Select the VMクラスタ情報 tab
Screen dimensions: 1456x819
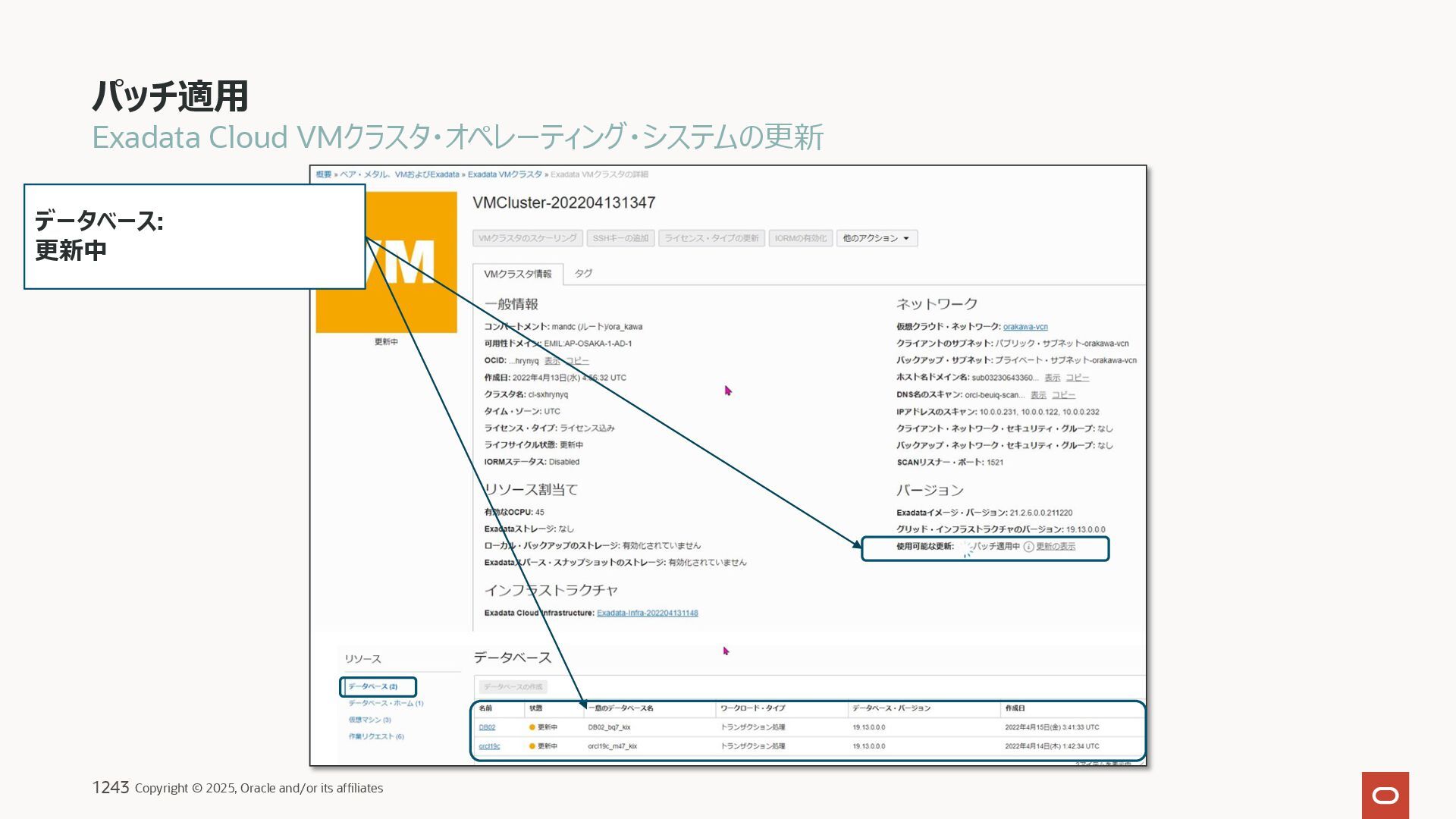518,274
